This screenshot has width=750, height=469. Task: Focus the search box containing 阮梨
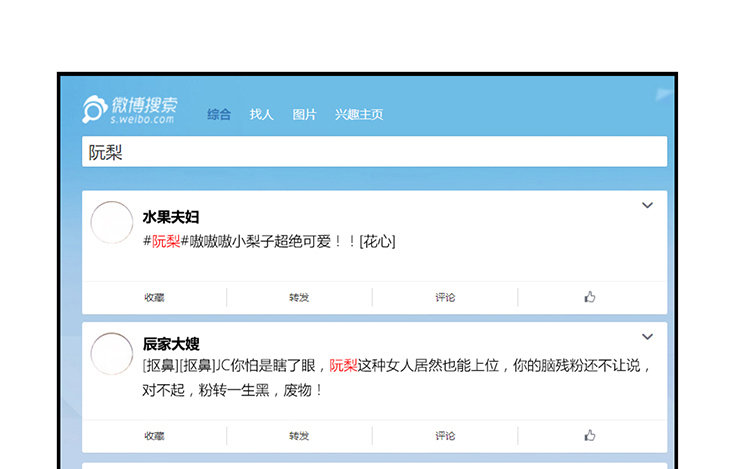click(374, 152)
